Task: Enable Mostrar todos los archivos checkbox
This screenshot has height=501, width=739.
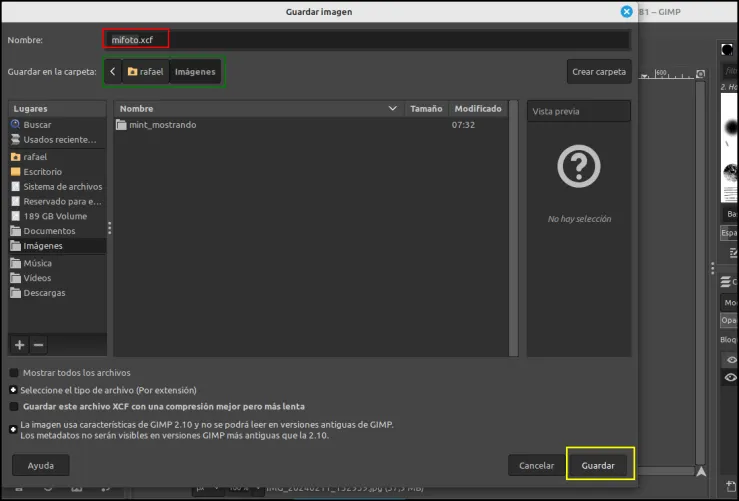Action: click(14, 373)
